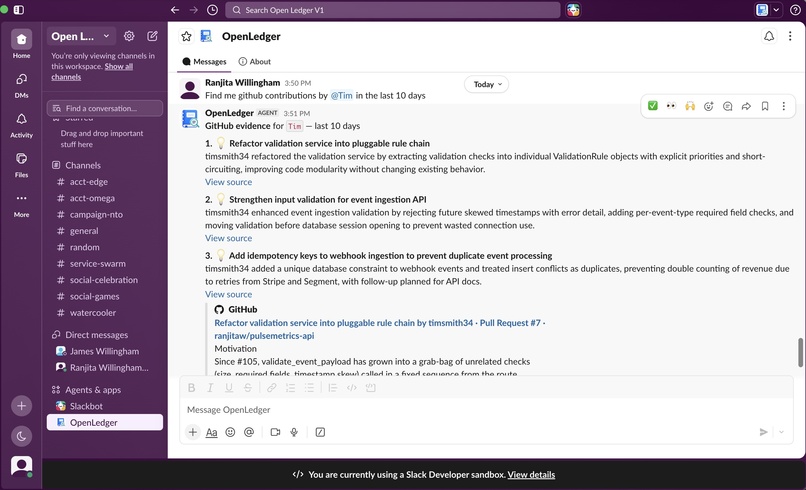This screenshot has width=806, height=490.
Task: Toggle inline code formatting
Action: click(352, 388)
